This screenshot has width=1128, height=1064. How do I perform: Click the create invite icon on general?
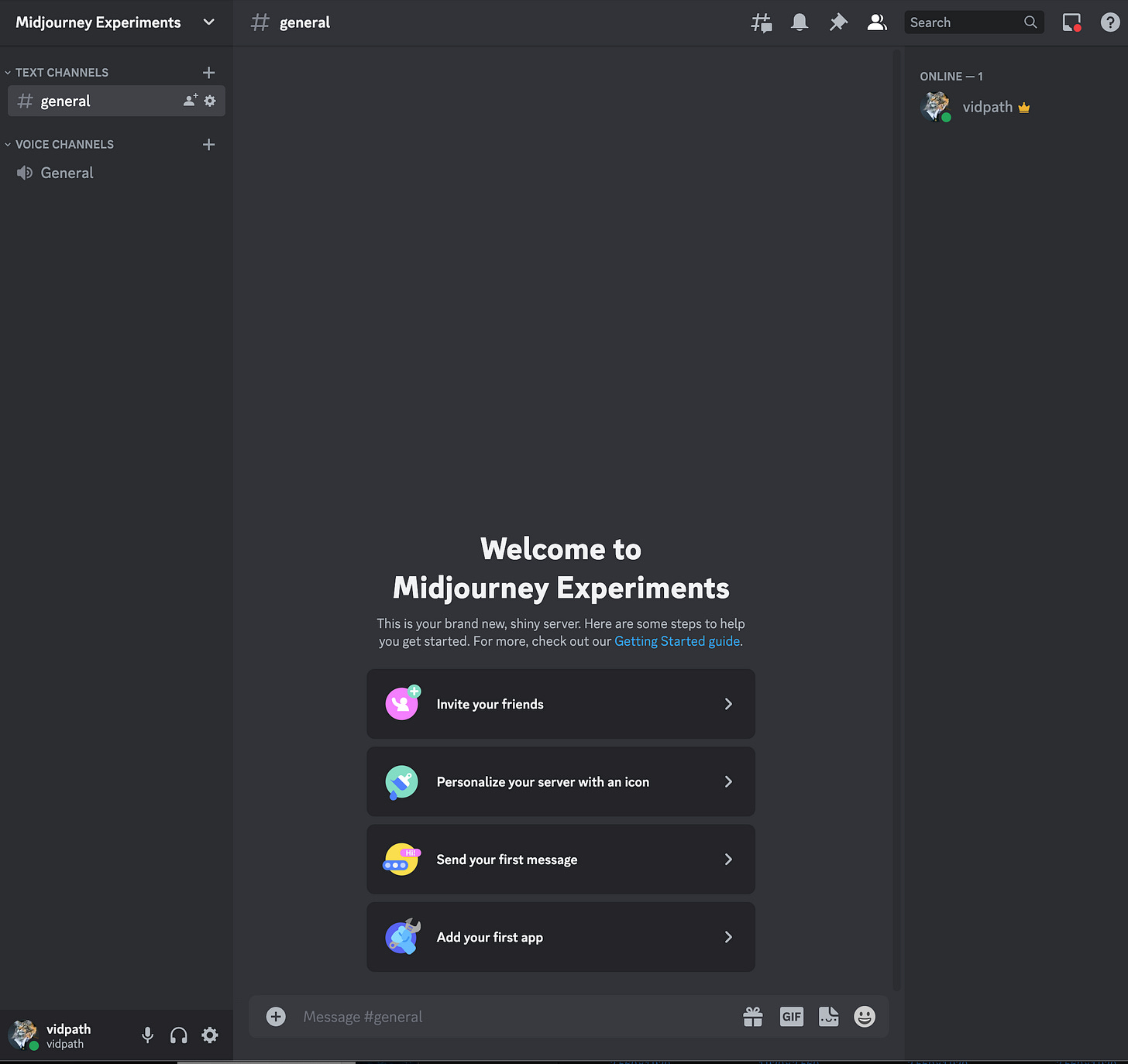[x=190, y=101]
